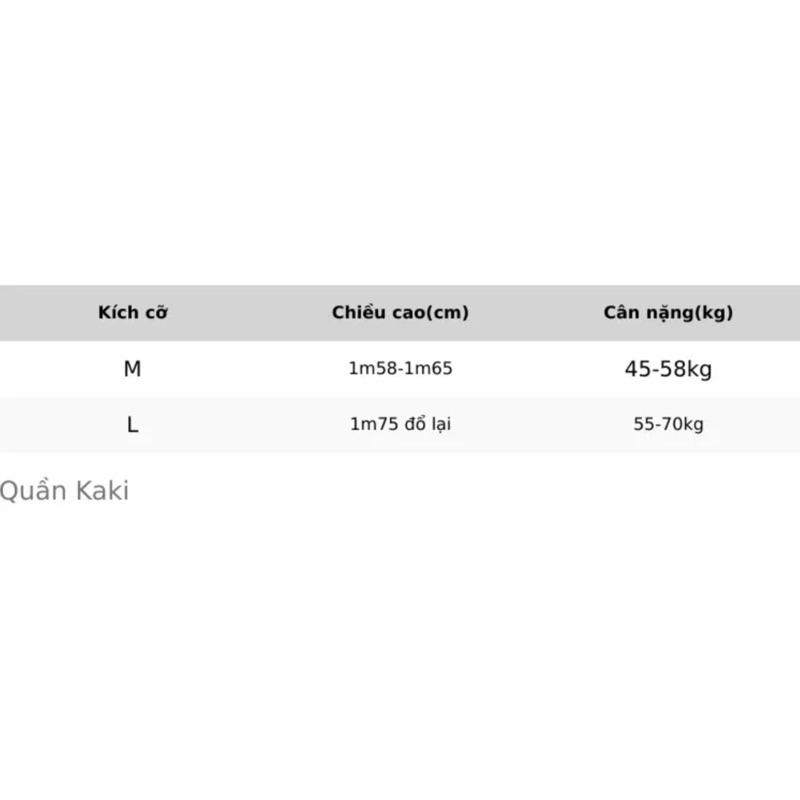Click the 1m58-1m65 height range cell
The image size is (800, 800).
(x=400, y=369)
